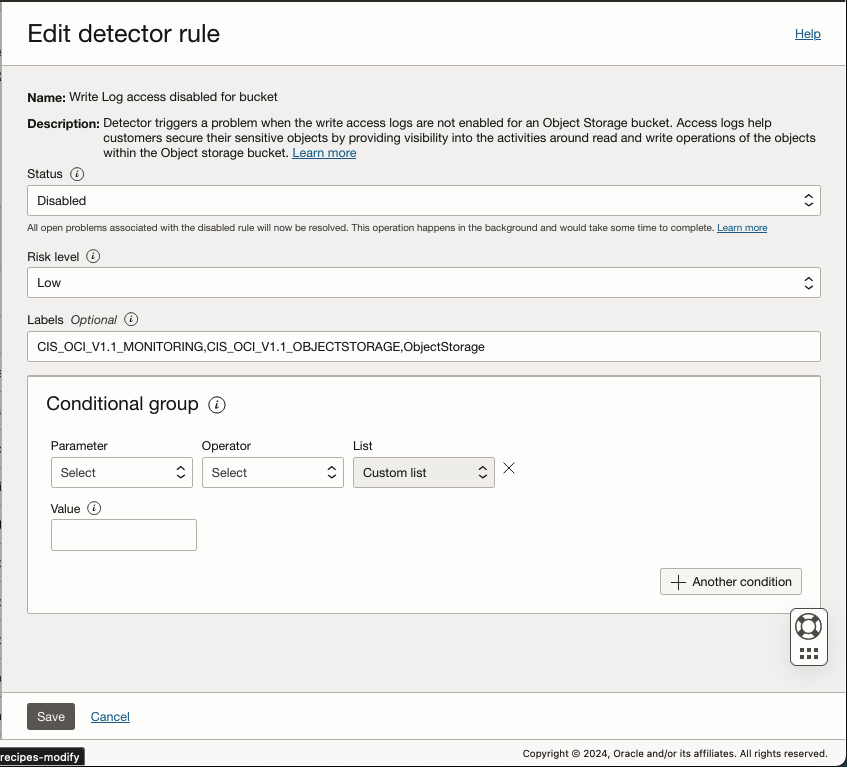Click the plus icon on Another condition
This screenshot has height=767, width=847.
point(679,581)
